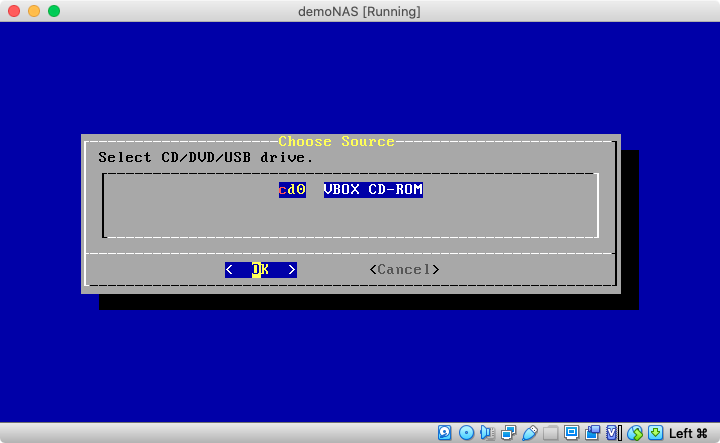The width and height of the screenshot is (720, 443).
Task: Click the hard disk activity status icon
Action: coord(444,432)
